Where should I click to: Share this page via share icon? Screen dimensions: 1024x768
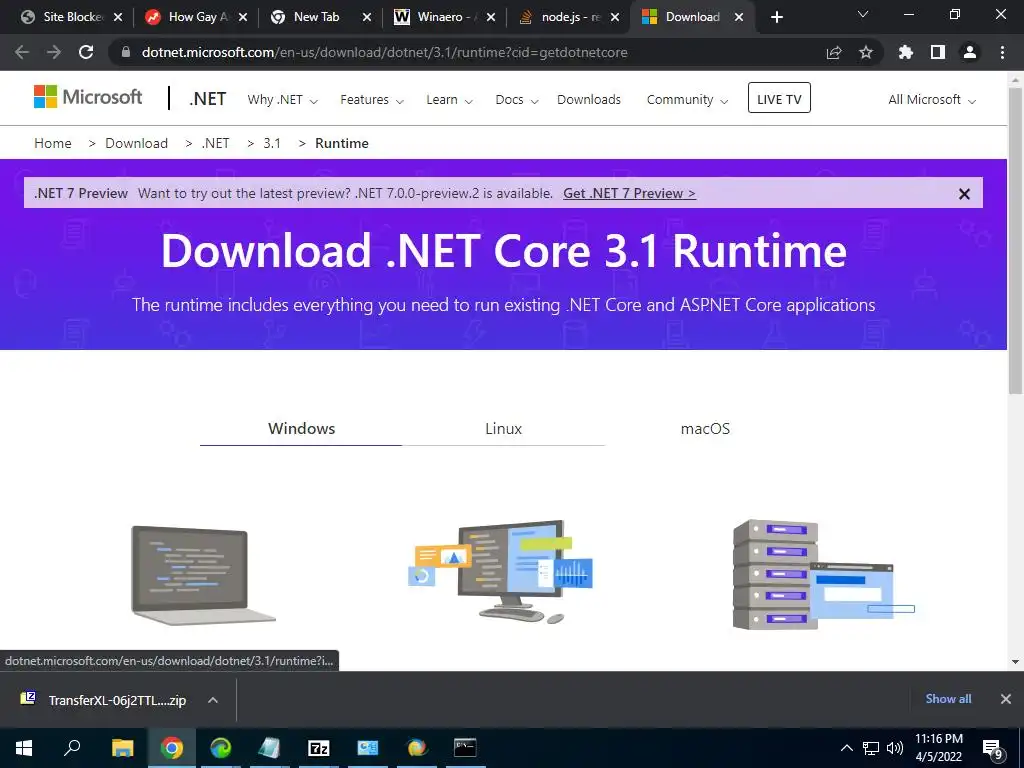(x=834, y=52)
